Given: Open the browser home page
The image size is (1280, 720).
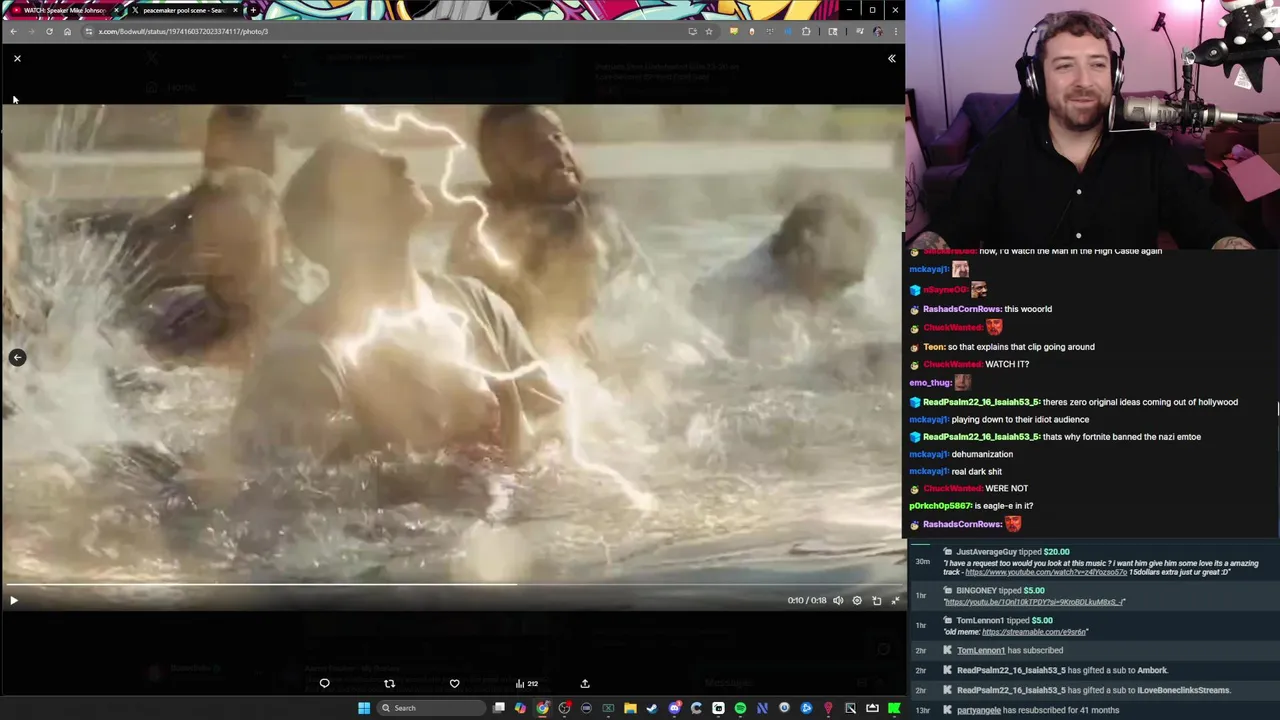Looking at the screenshot, I should (67, 31).
